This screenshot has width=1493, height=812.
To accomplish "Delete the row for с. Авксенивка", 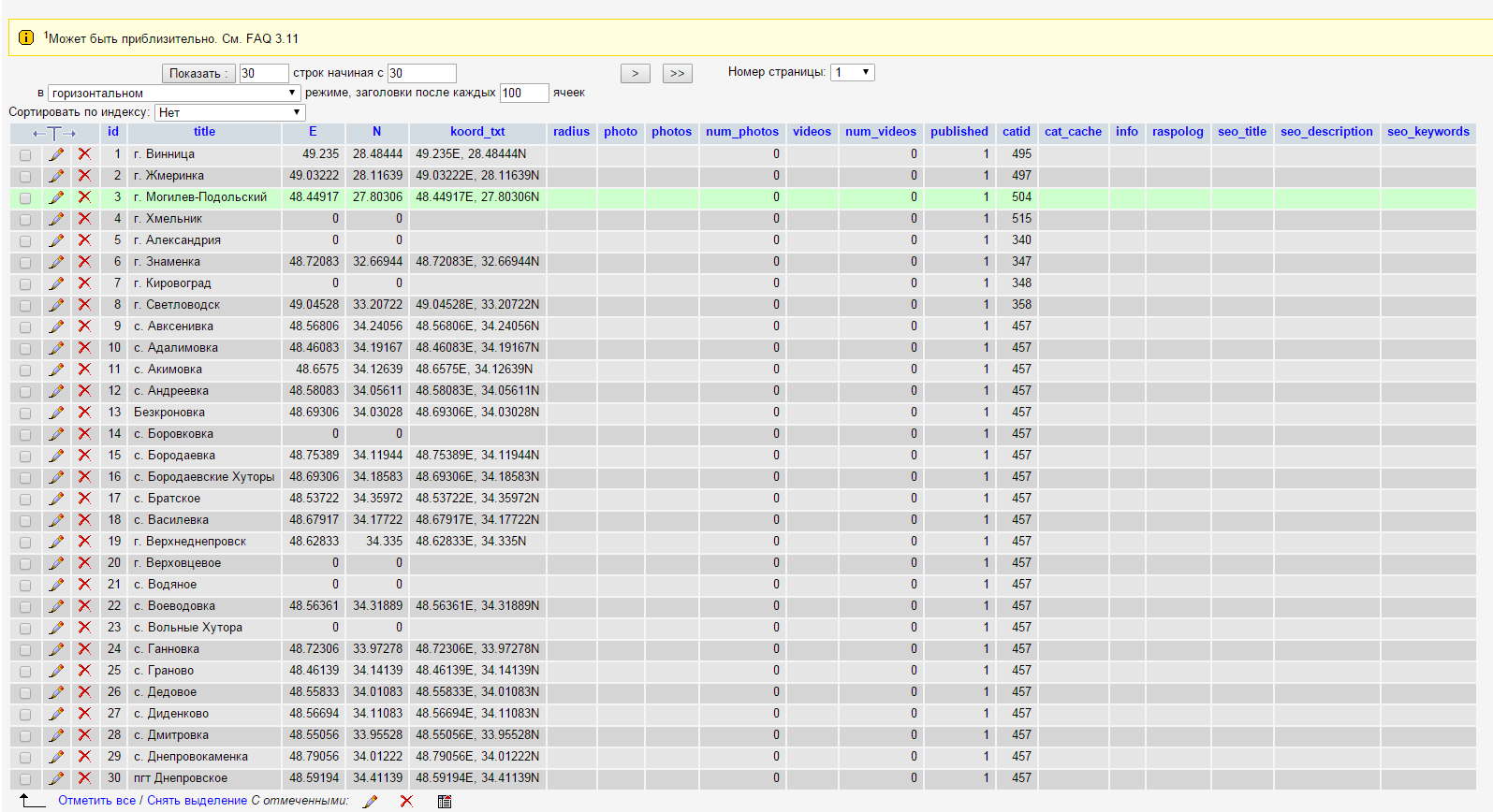I will 84,326.
